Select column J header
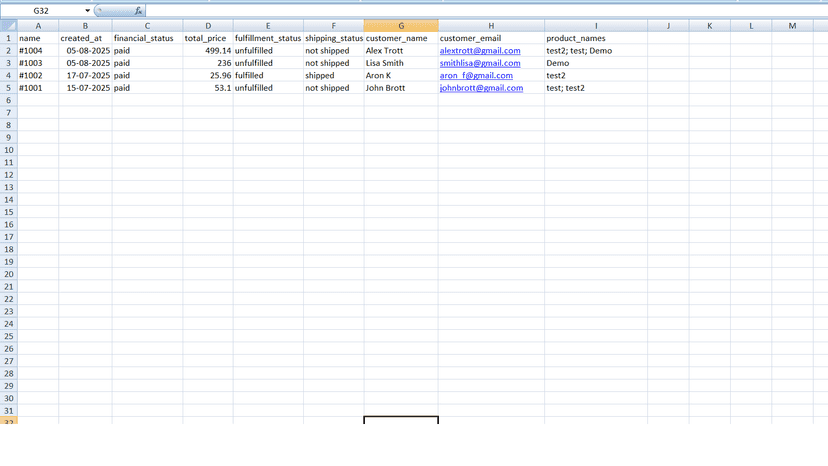Viewport: 828px width, 466px height. [669, 25]
